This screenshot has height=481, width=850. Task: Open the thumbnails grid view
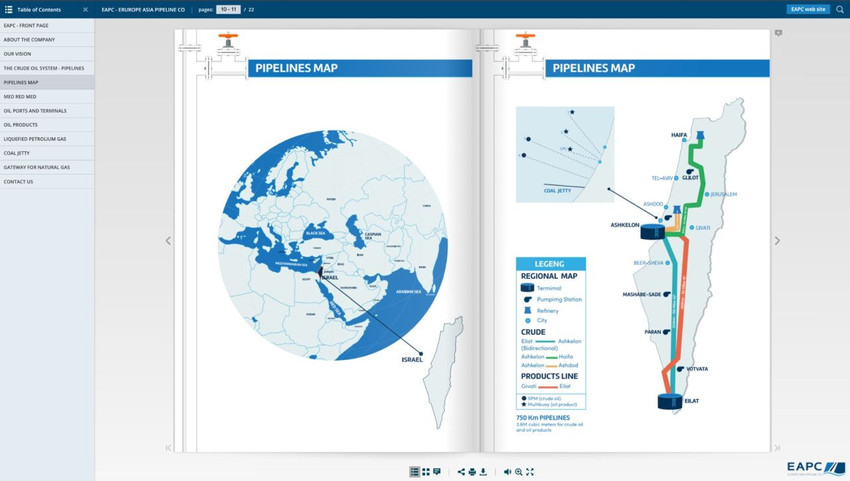426,472
